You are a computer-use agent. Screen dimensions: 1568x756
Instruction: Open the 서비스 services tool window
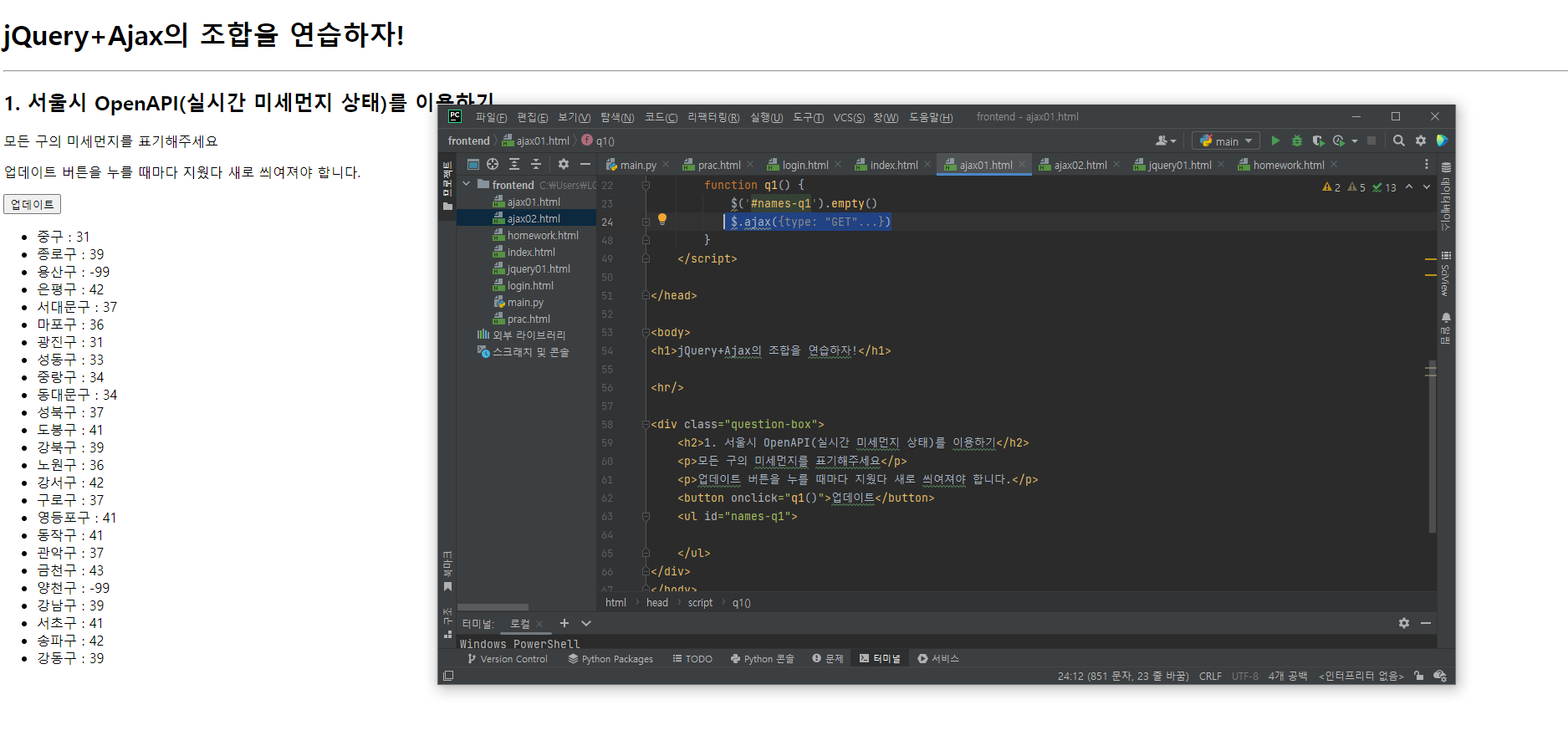pos(938,659)
